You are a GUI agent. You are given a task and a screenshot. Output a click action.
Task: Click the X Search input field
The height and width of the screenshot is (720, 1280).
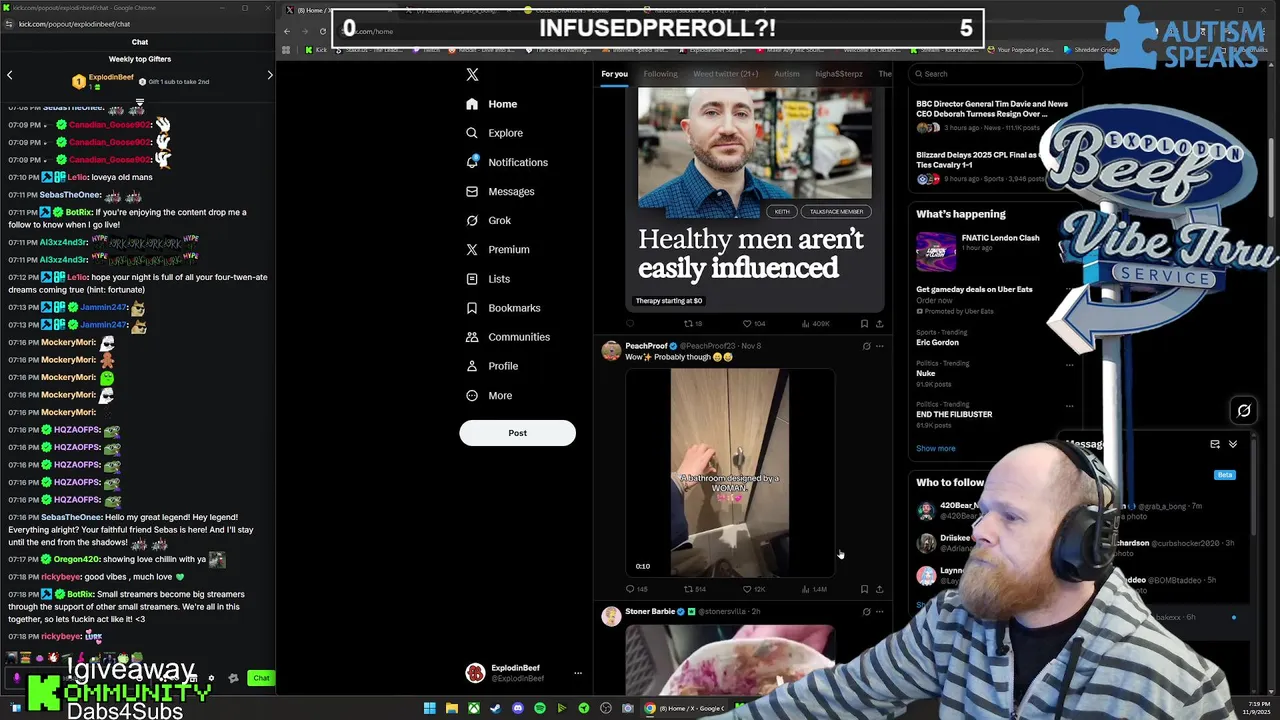pos(995,74)
